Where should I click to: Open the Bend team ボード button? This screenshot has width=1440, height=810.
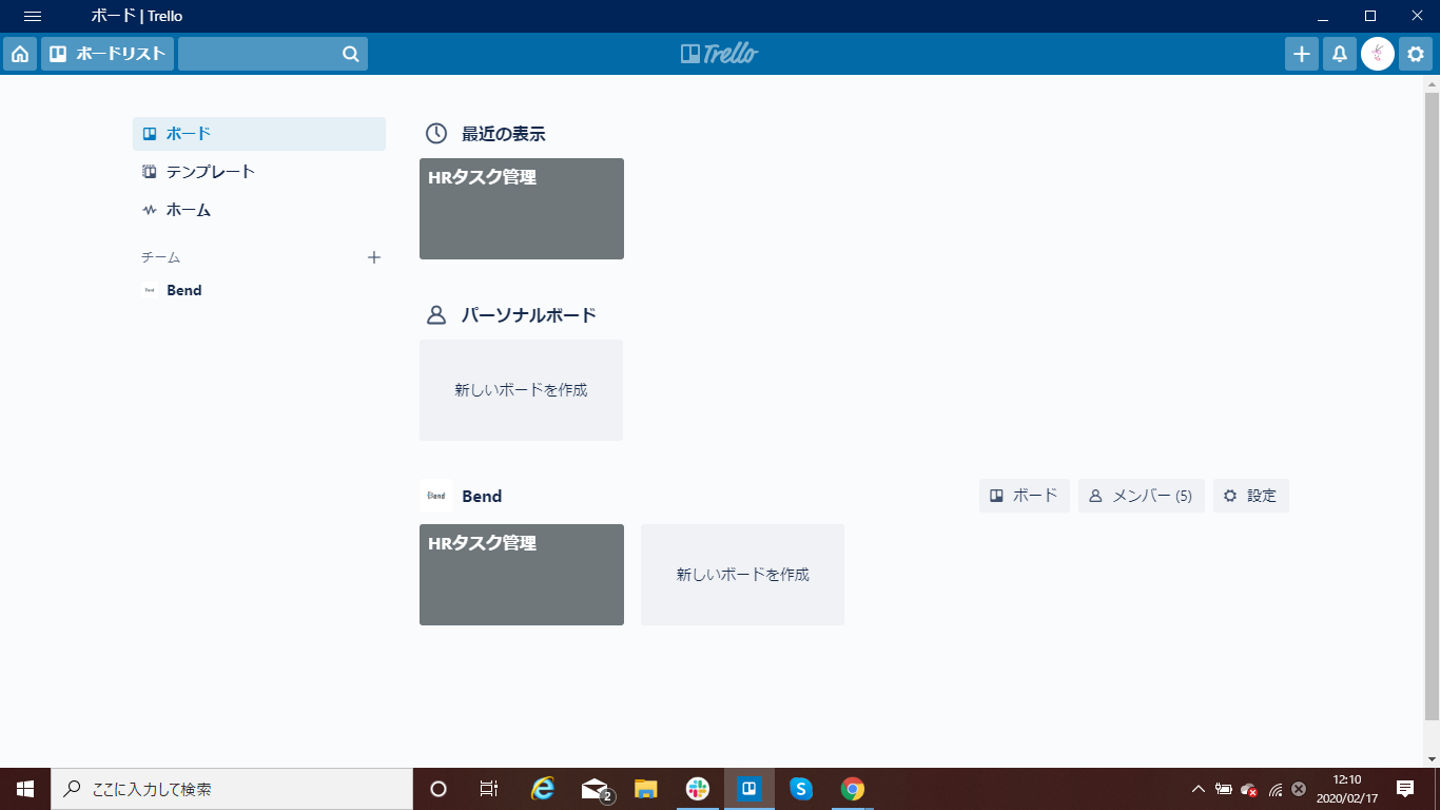coord(1024,496)
